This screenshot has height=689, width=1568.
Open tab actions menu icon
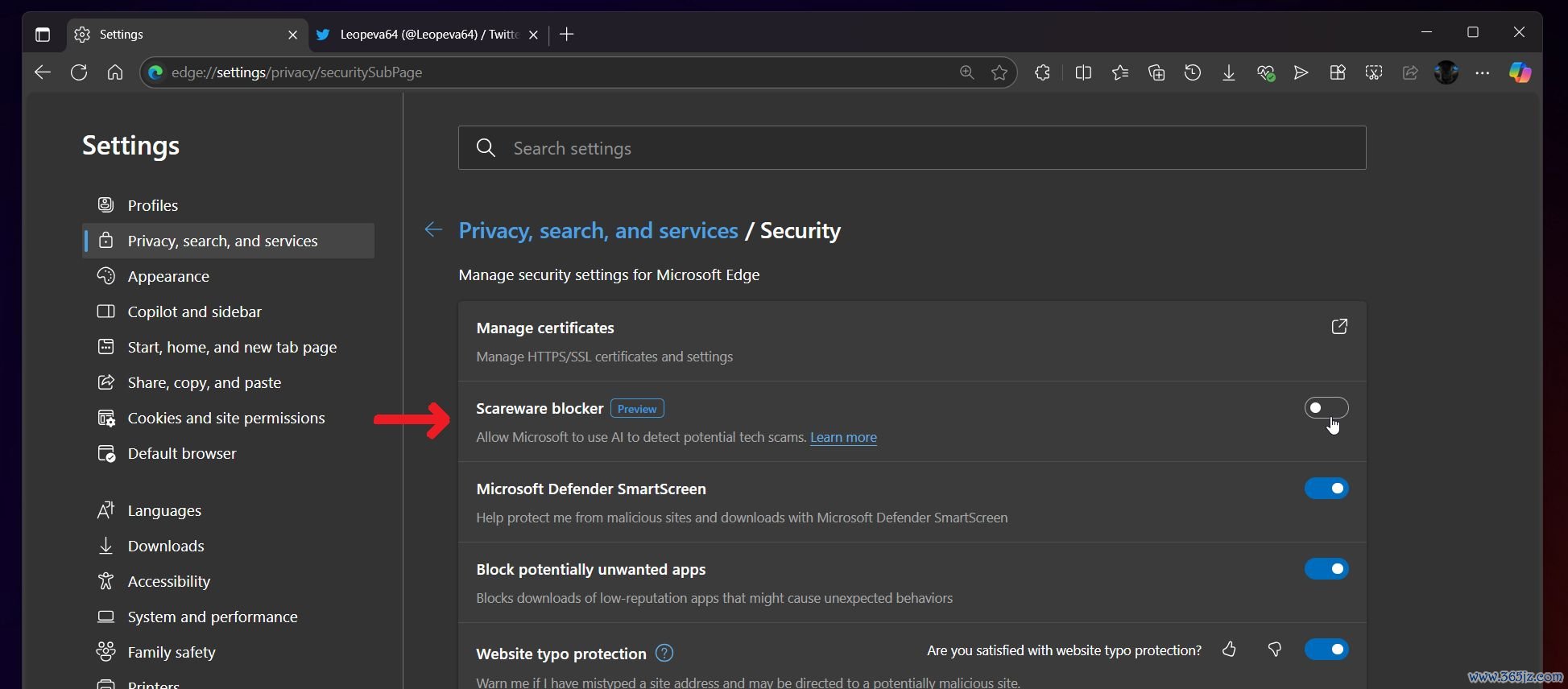43,35
